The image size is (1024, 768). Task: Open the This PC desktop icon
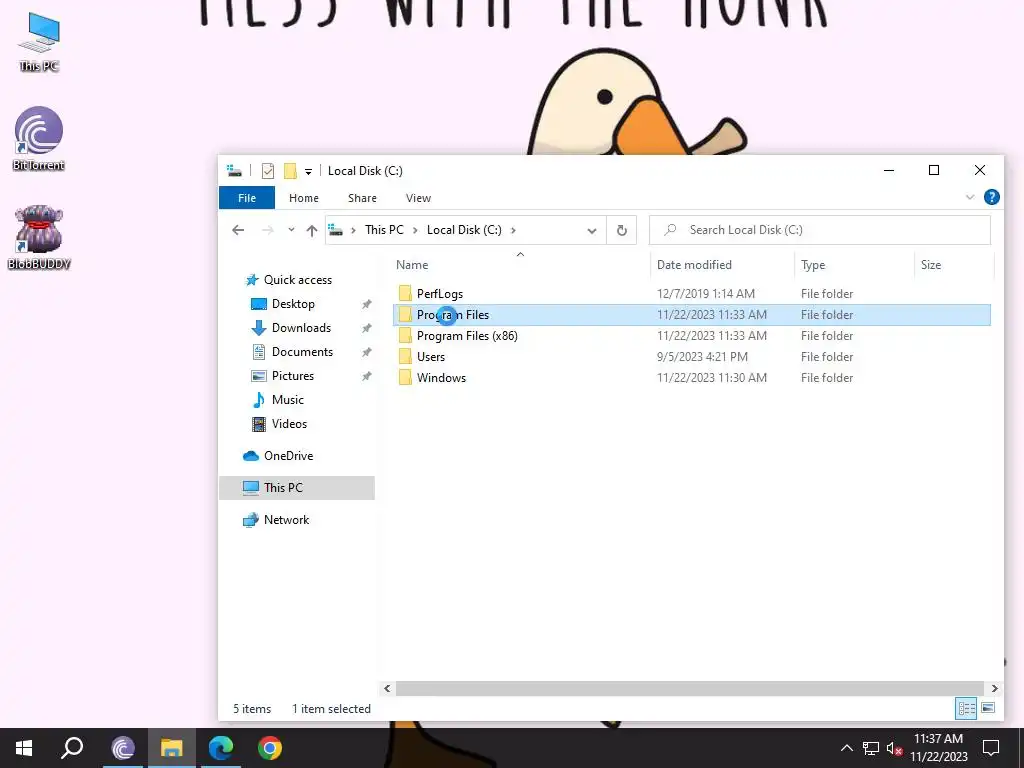click(39, 42)
